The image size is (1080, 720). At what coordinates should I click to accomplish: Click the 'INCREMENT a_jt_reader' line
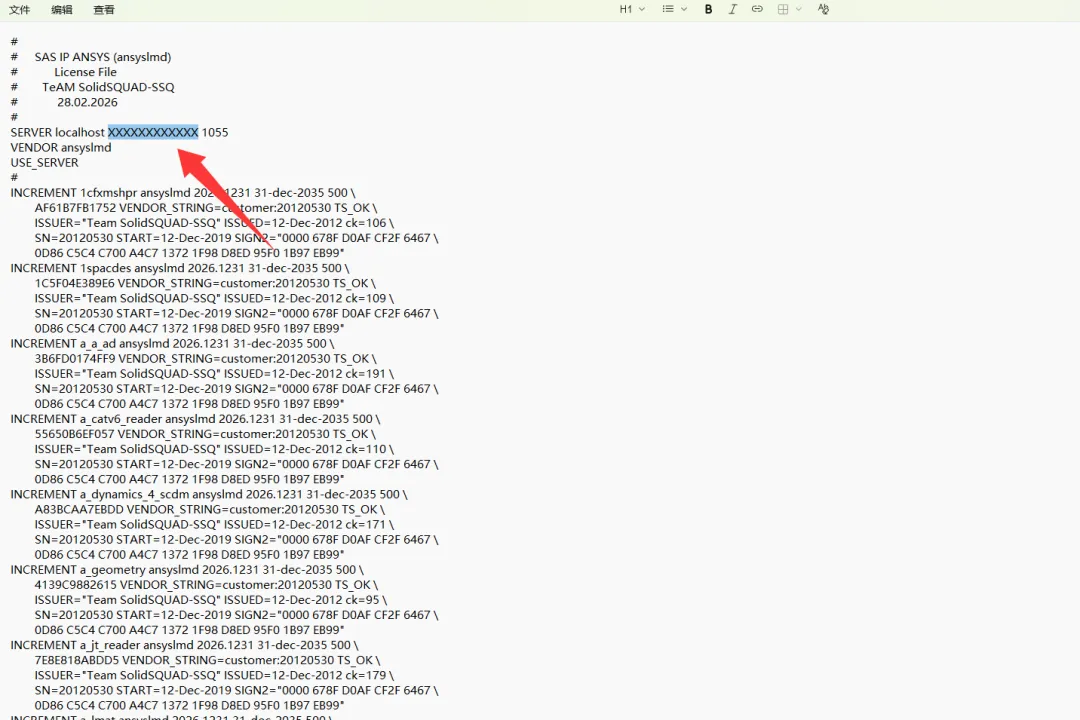(x=184, y=646)
